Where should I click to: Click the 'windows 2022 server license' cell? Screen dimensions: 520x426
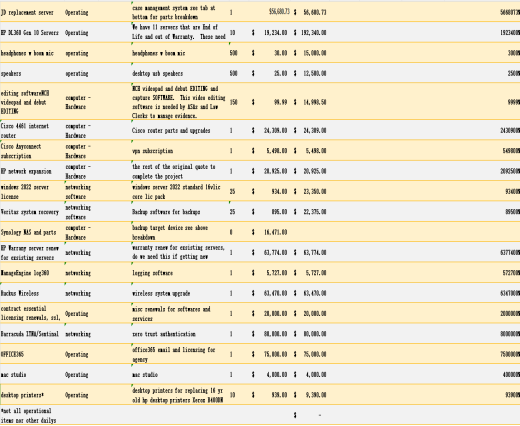[x=32, y=191]
